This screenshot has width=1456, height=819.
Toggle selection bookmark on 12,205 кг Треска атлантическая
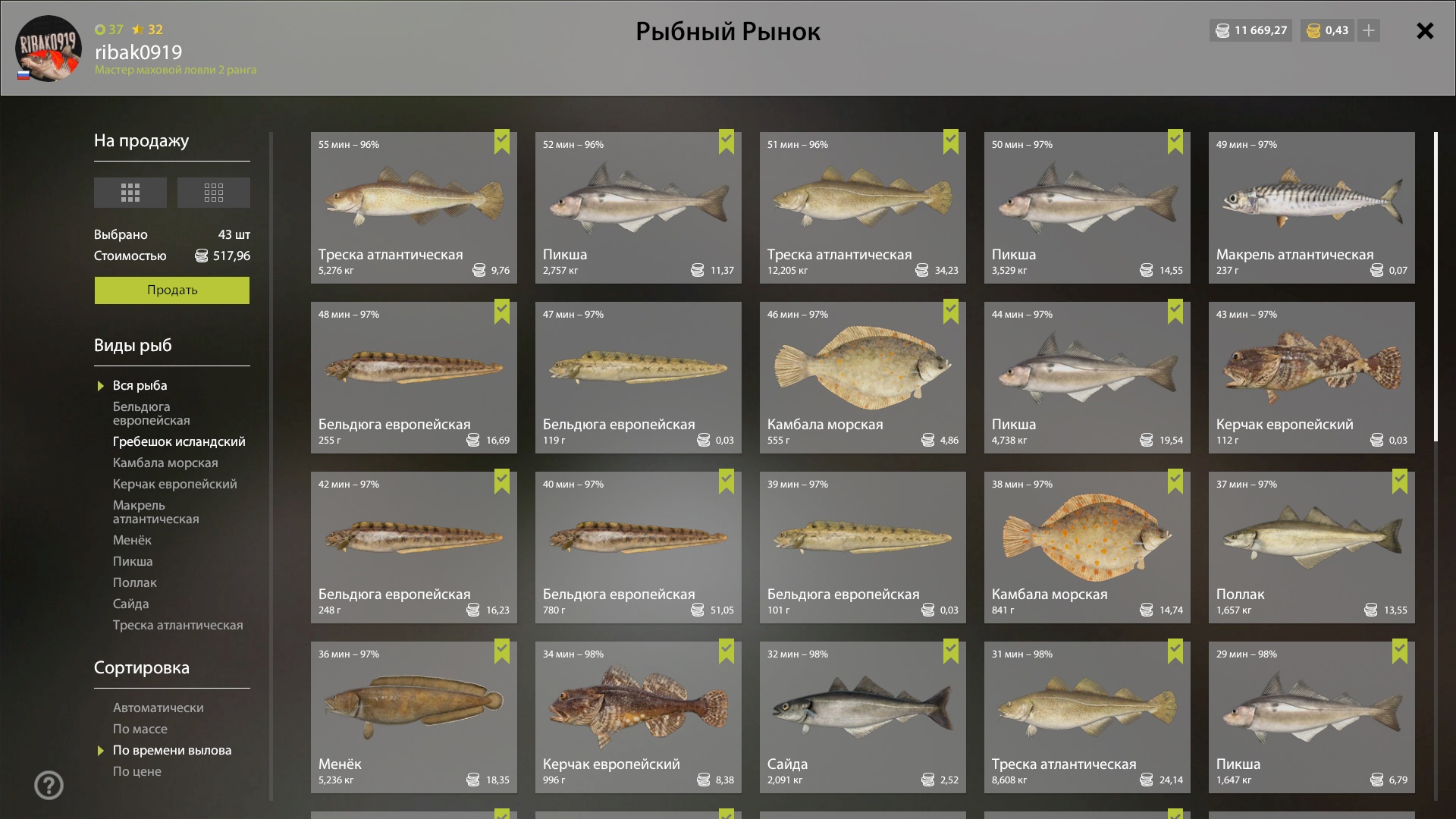pos(951,142)
